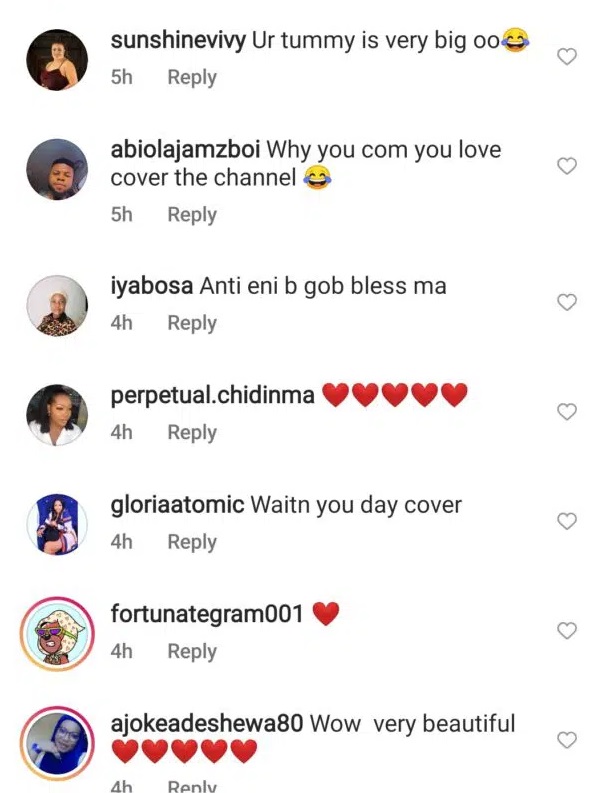Reply to abiolajamzboi's comment
The width and height of the screenshot is (615, 793).
tap(192, 214)
